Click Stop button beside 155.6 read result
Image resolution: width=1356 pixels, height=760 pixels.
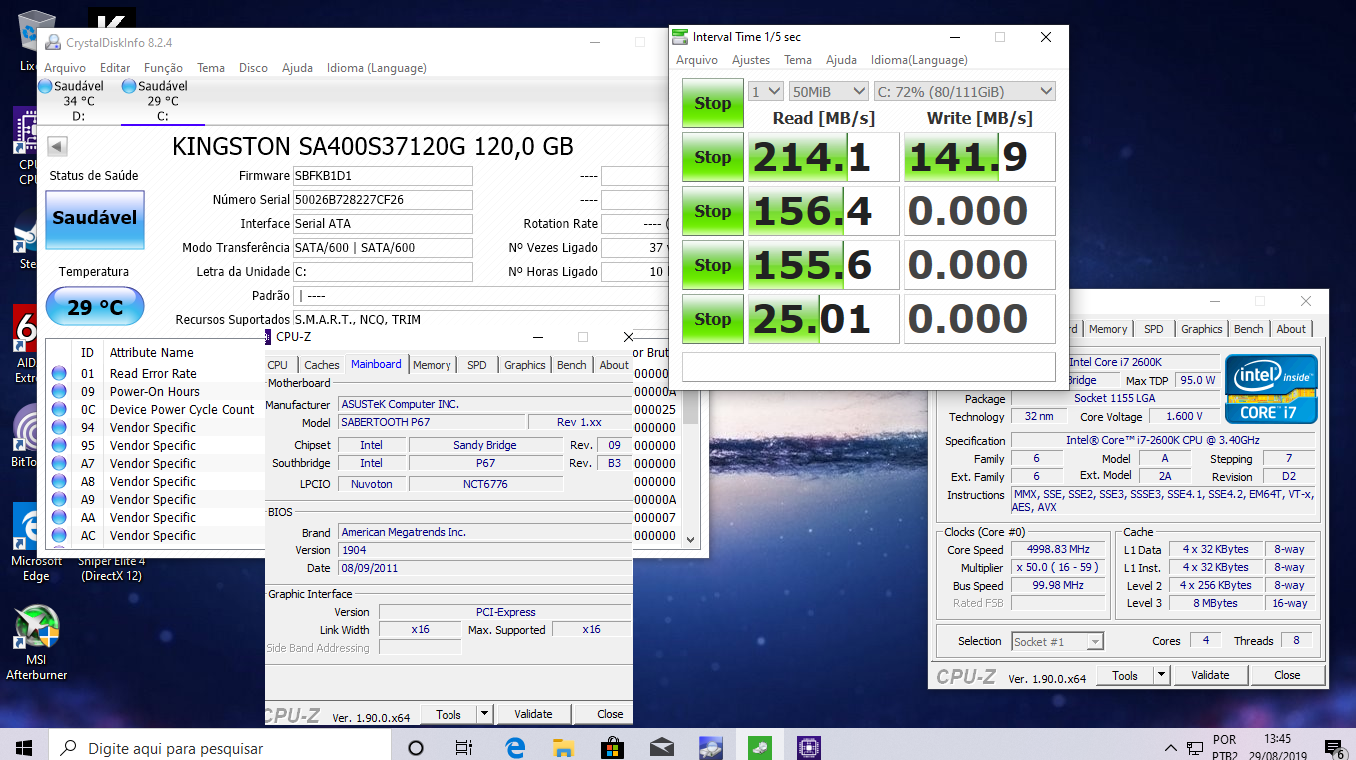click(713, 265)
